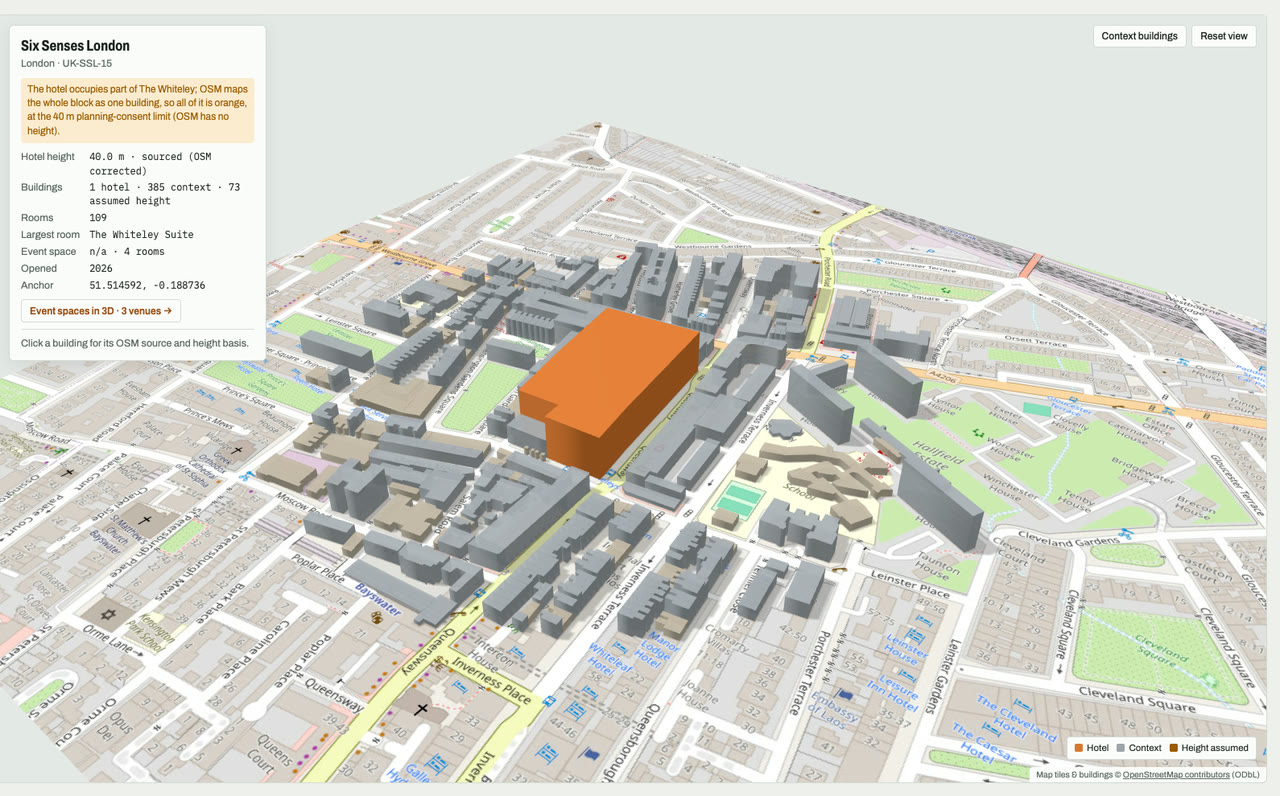1280x796 pixels.
Task: Click the Six Senses London title
Action: [x=75, y=45]
